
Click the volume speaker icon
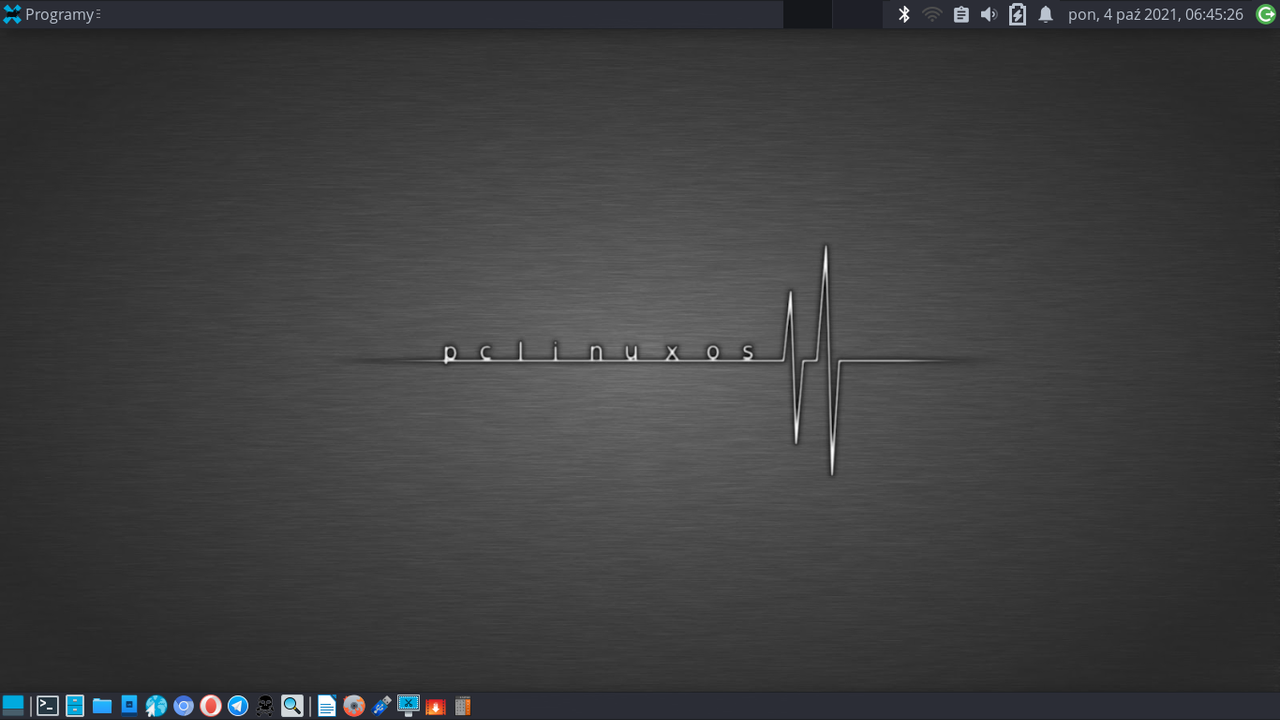click(x=989, y=14)
